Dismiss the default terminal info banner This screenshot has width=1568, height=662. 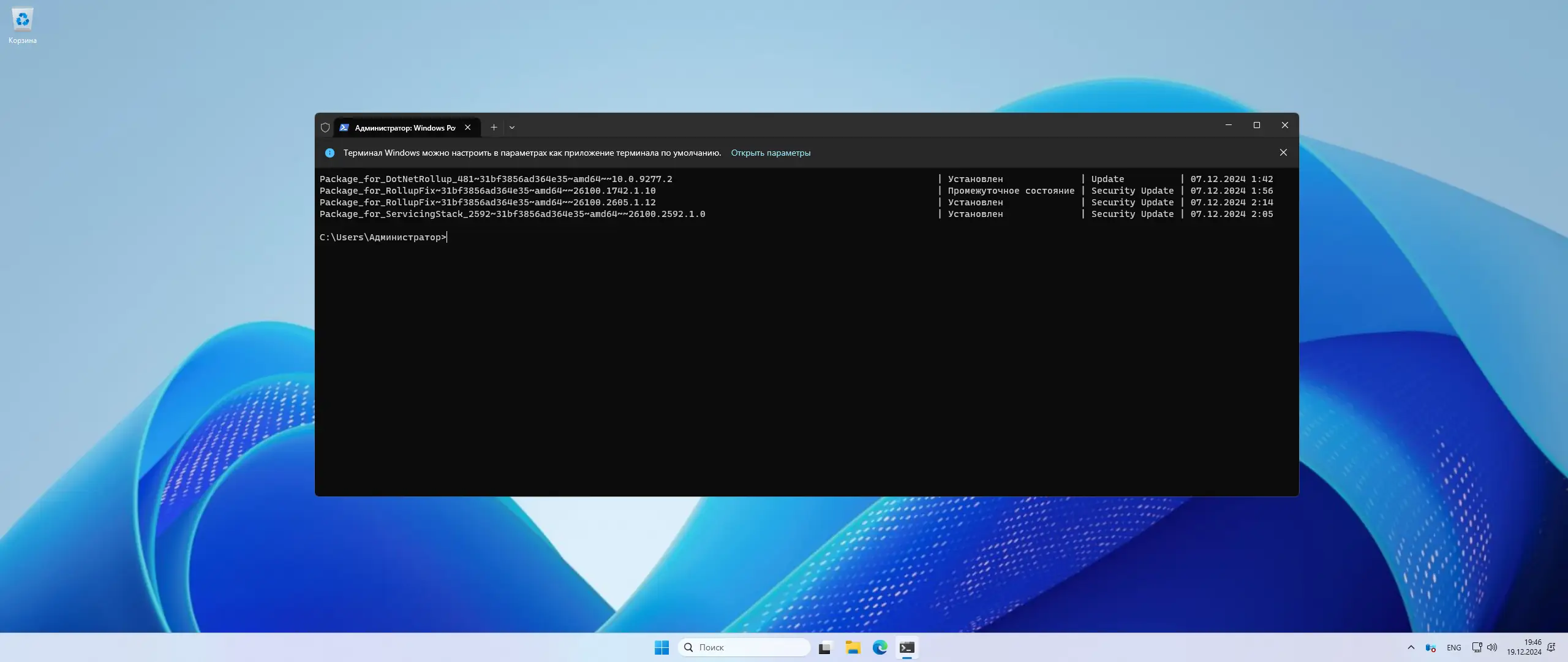(1283, 153)
